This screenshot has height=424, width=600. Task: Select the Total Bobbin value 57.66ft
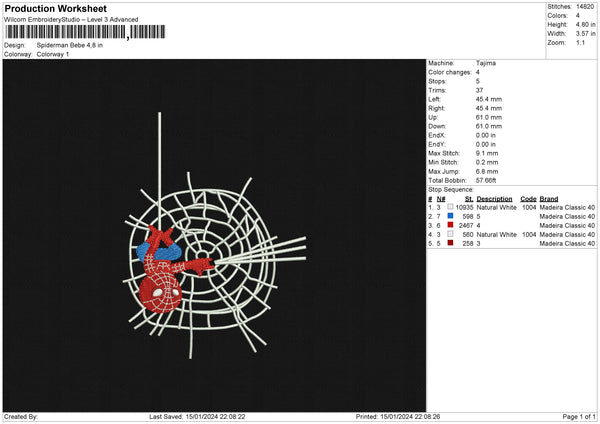(x=486, y=180)
